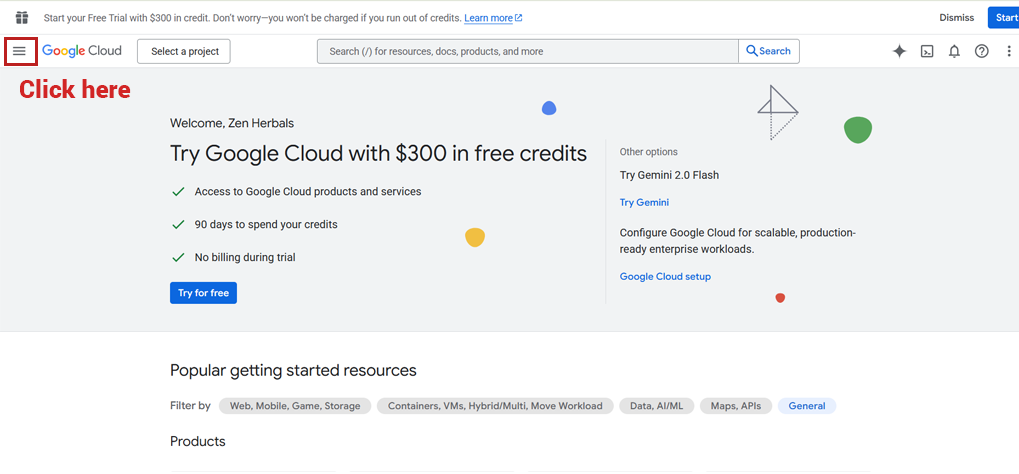This screenshot has height=474, width=1019.
Task: Click 'No billing during trial' text
Action: [245, 257]
